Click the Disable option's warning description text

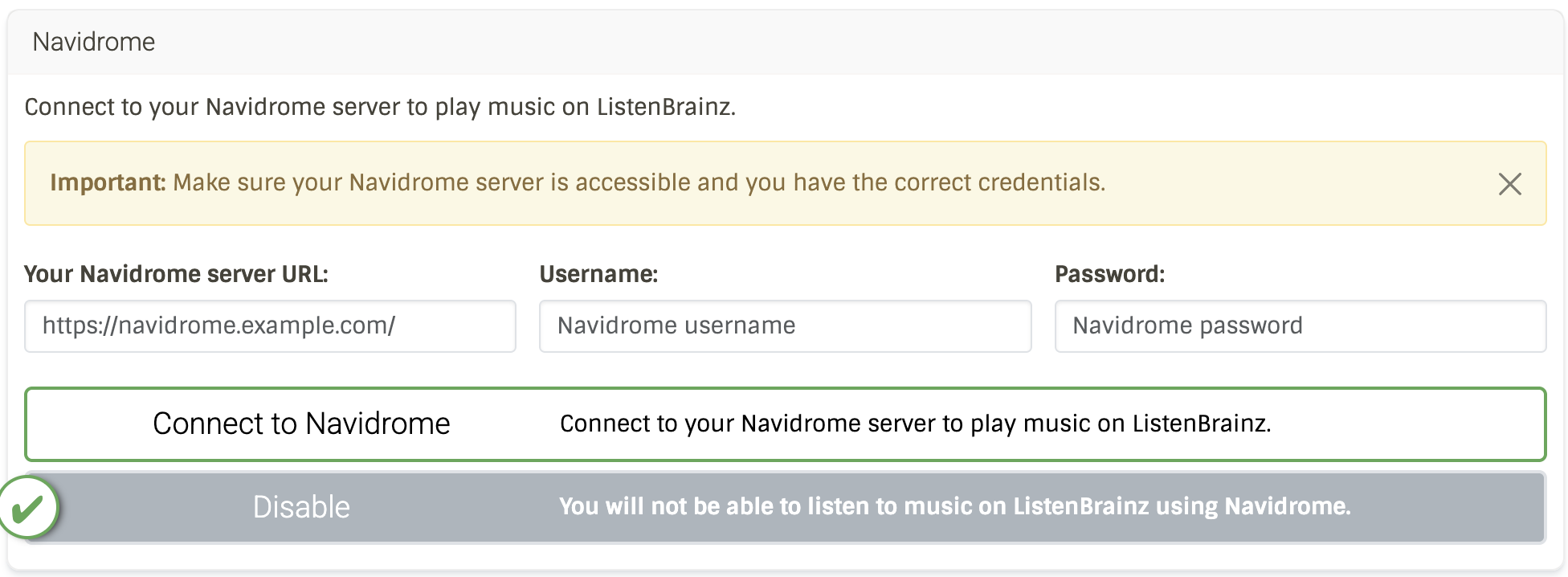click(955, 506)
